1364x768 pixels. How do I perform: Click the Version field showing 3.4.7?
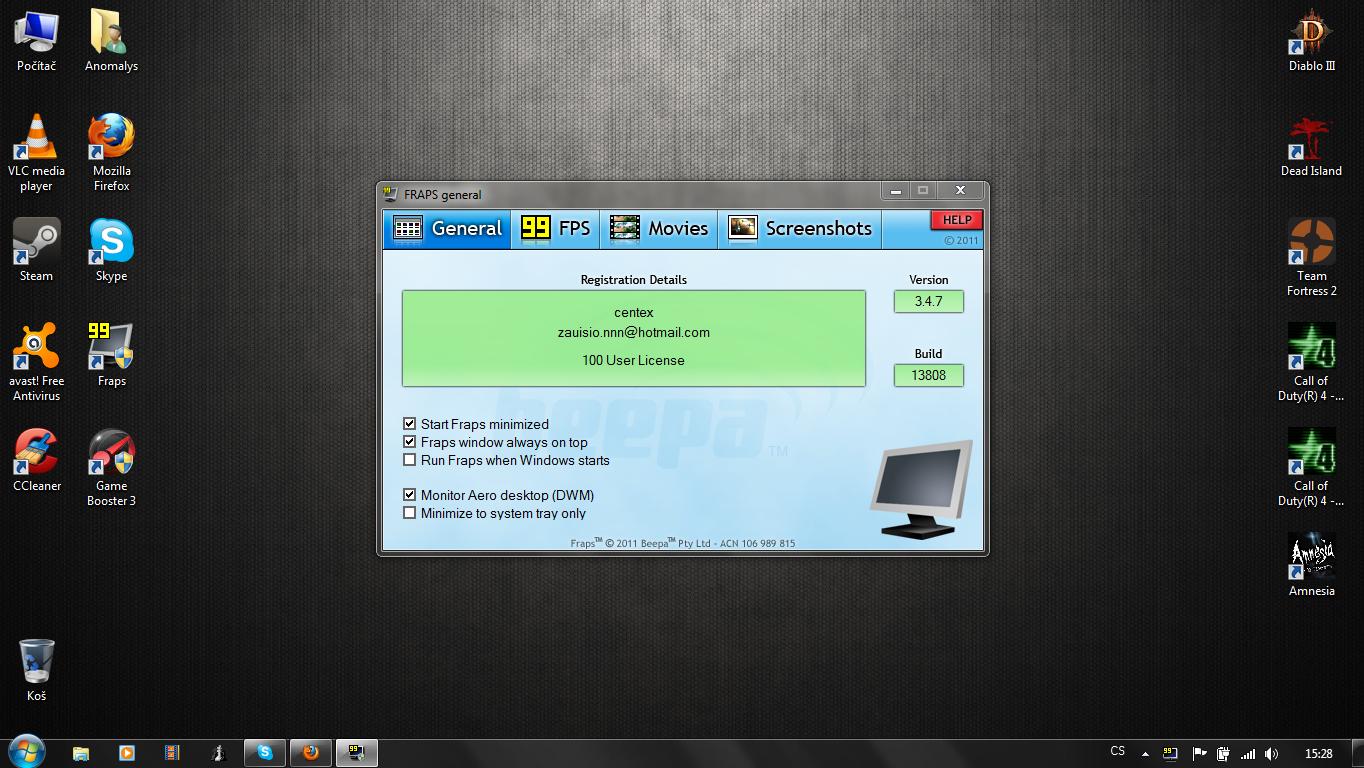click(929, 301)
